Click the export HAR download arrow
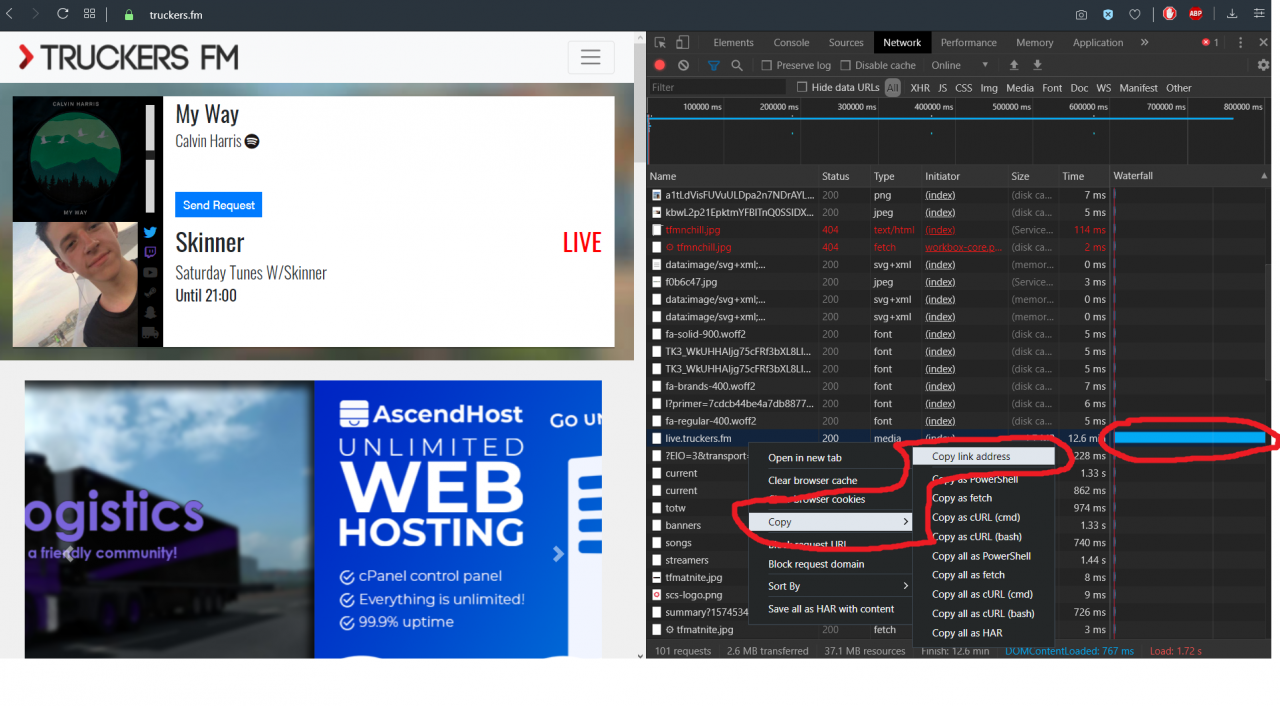Screen dimensions: 1280x706 click(1037, 65)
